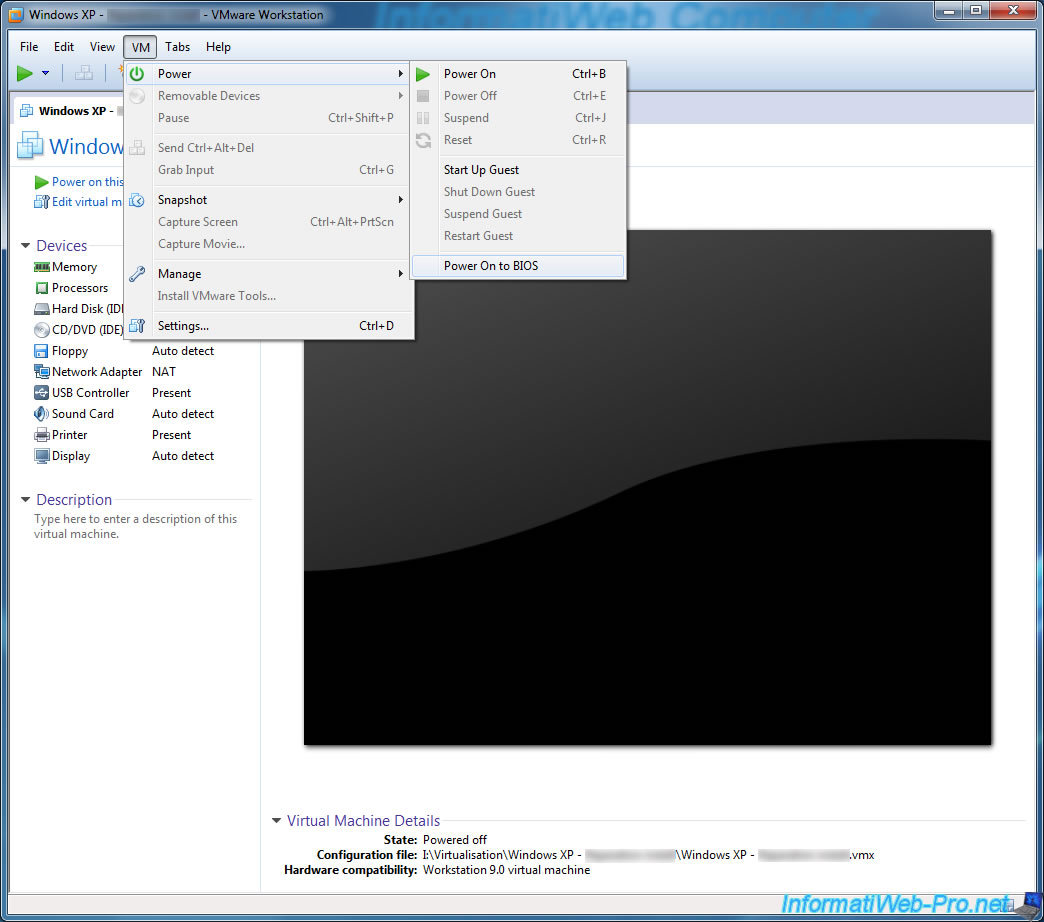
Task: Select the Display device row text
Action: click(x=71, y=456)
